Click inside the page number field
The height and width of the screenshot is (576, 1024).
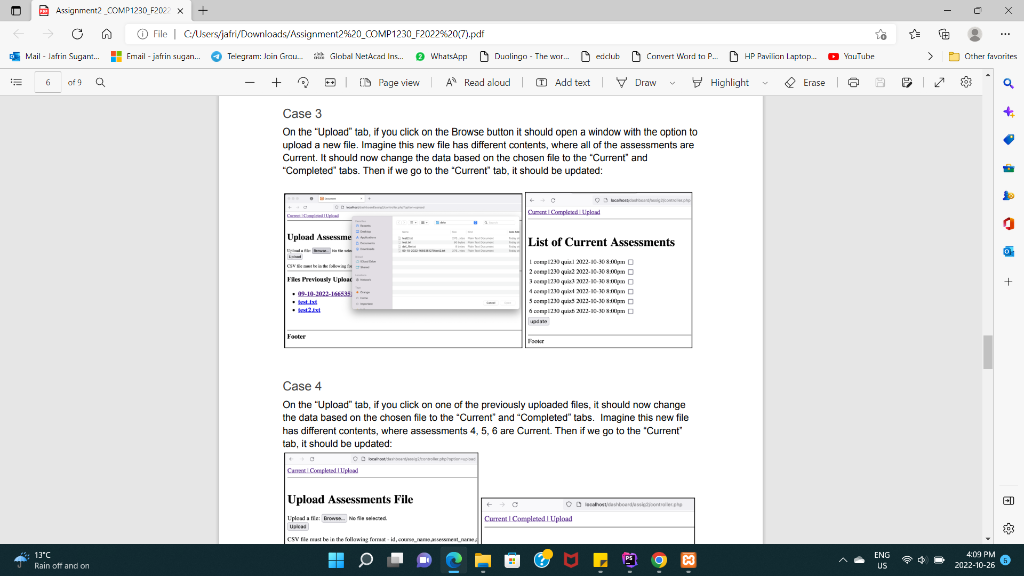(x=47, y=84)
